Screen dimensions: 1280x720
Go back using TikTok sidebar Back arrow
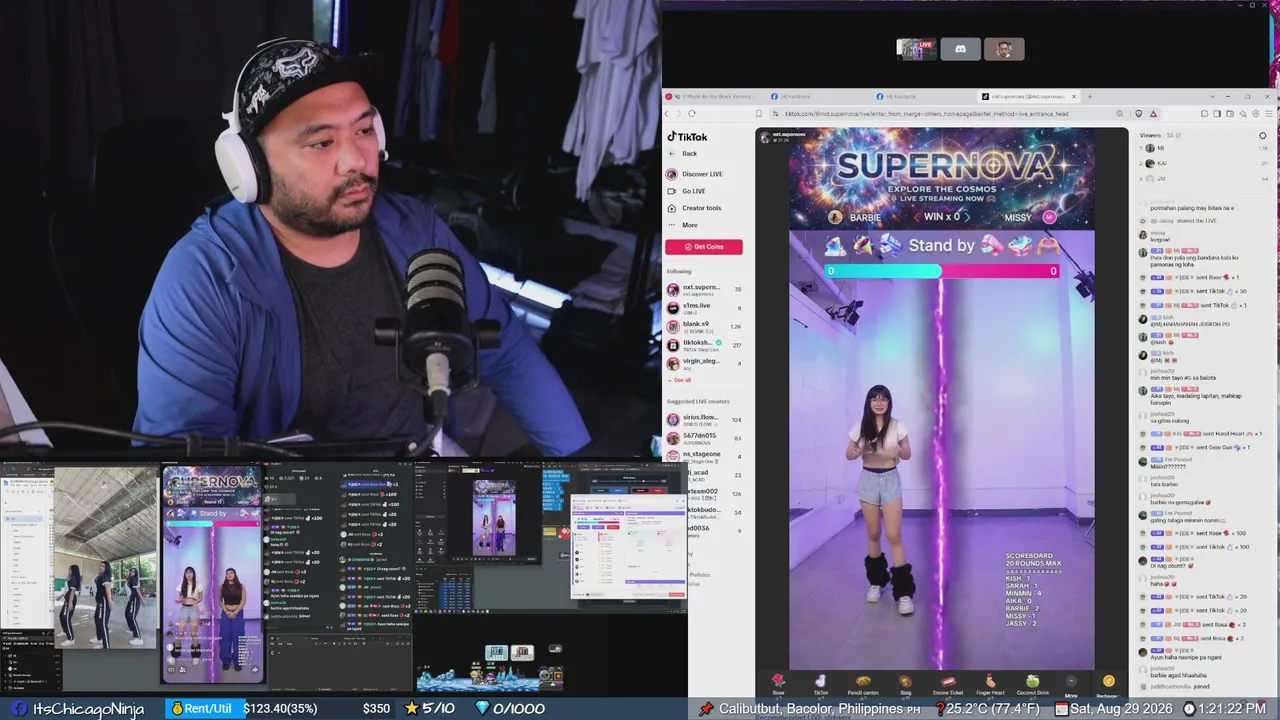click(672, 154)
